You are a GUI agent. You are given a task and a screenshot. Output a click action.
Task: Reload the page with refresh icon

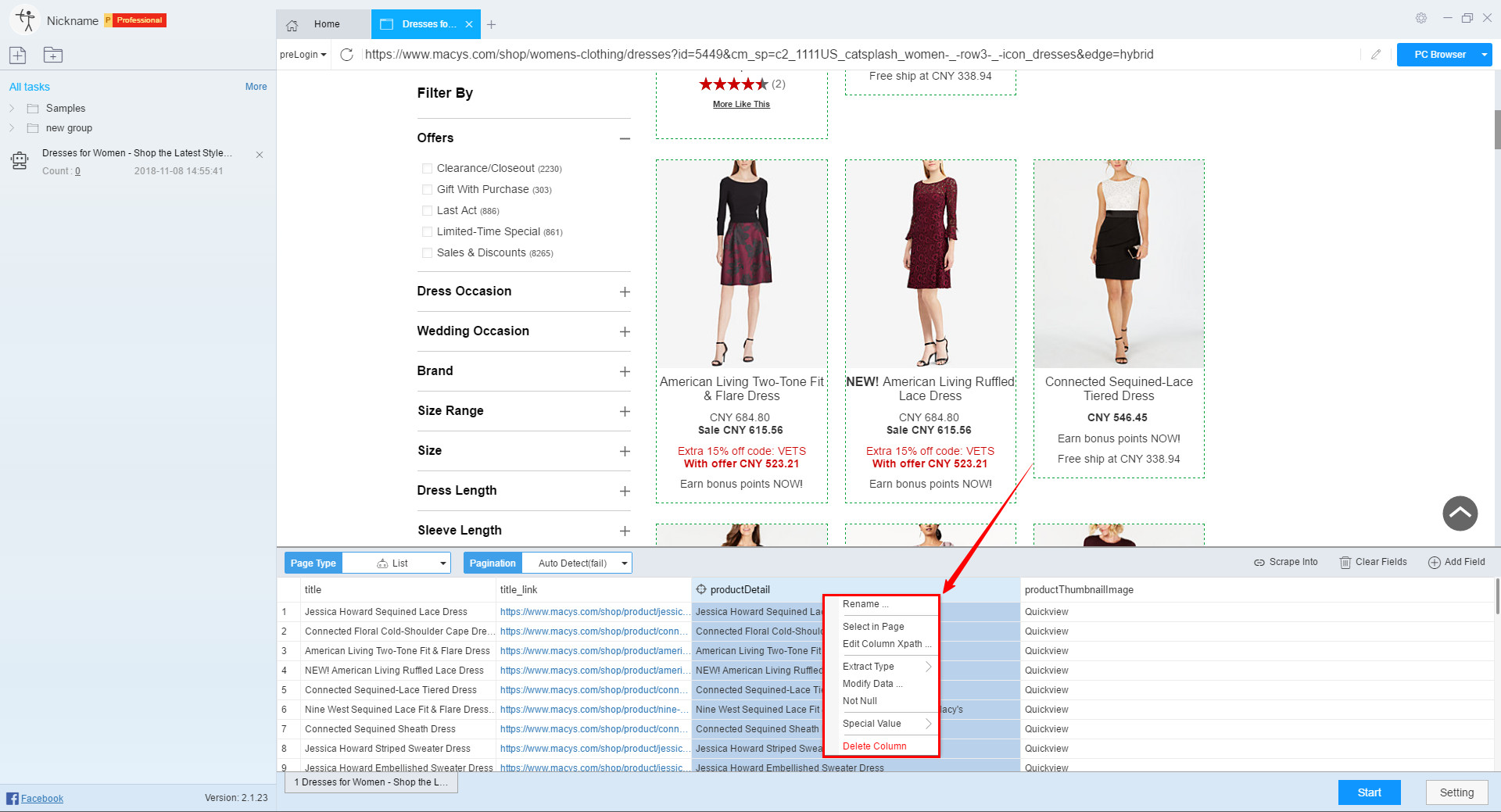[347, 55]
